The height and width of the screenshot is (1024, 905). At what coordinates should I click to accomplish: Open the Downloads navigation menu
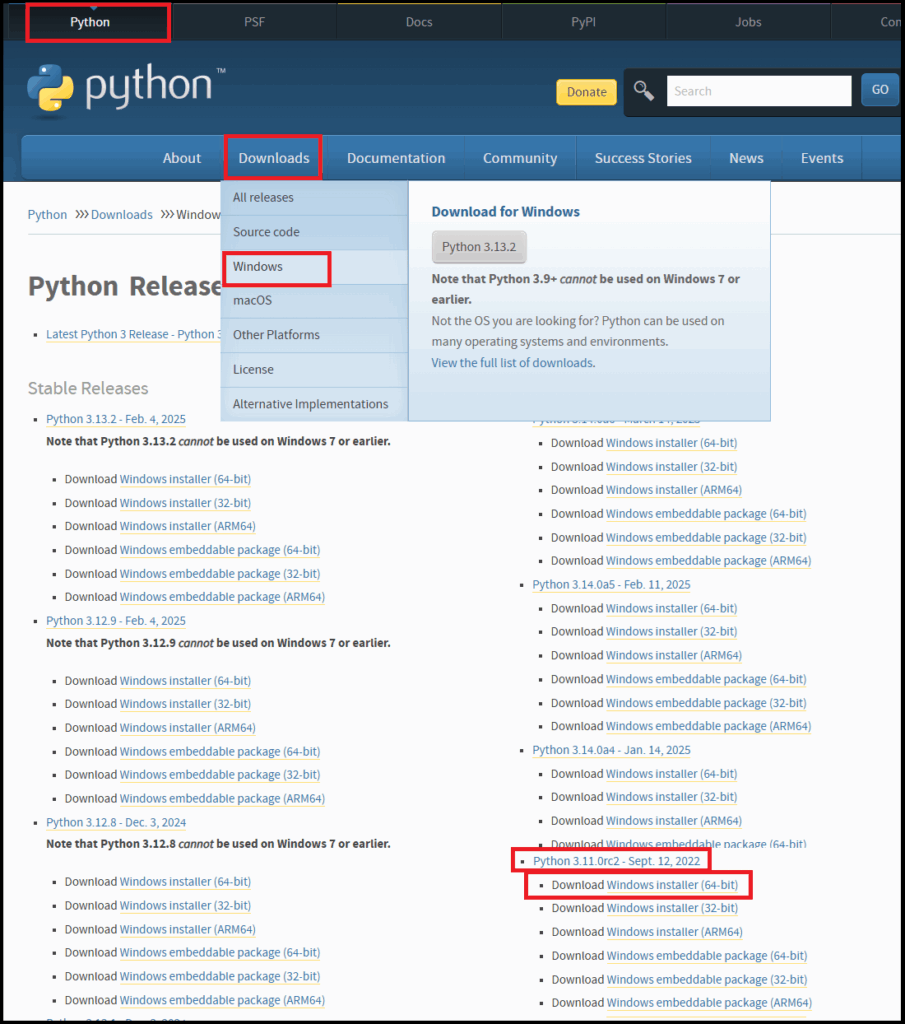[274, 158]
